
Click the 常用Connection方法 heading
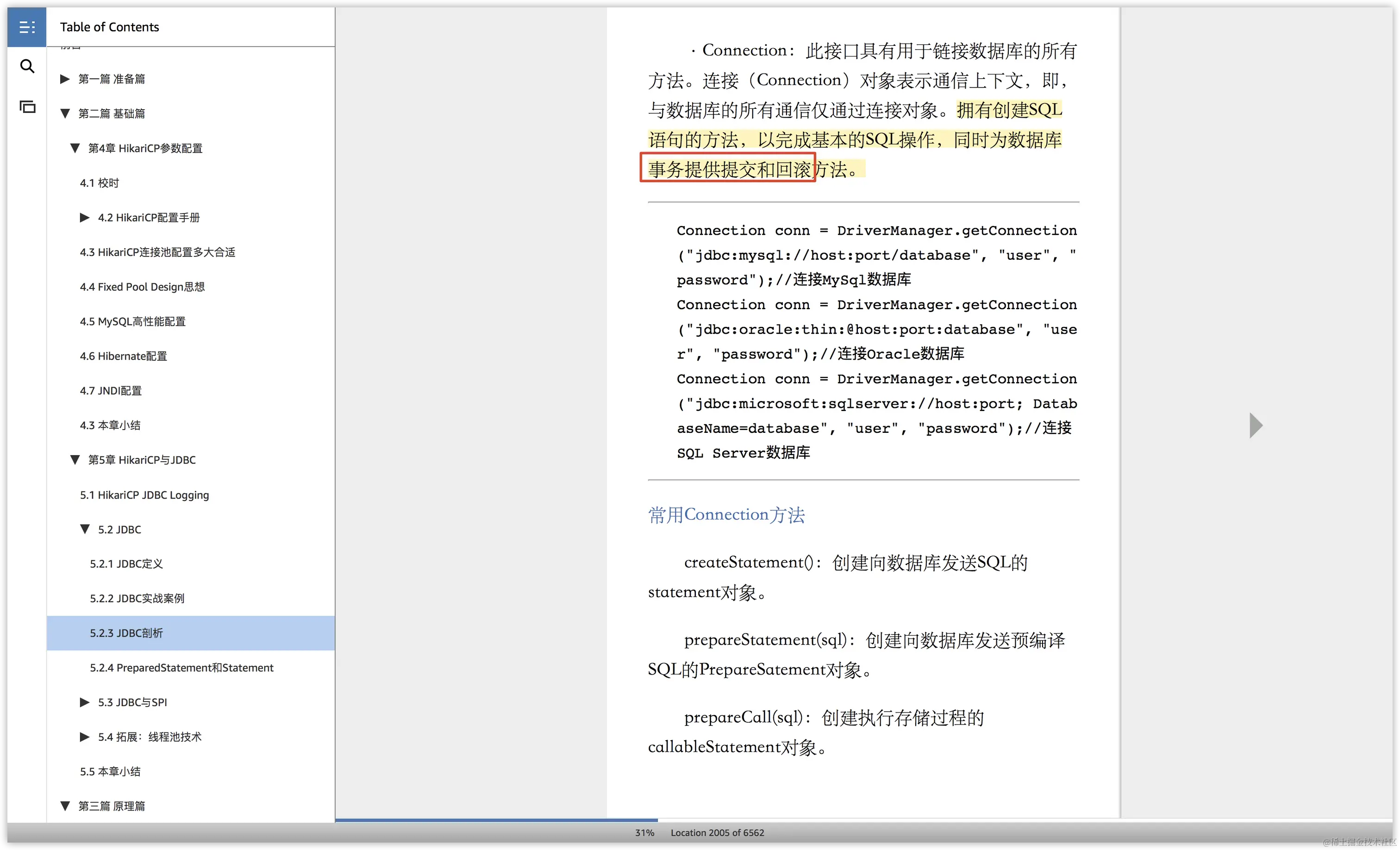(x=726, y=515)
